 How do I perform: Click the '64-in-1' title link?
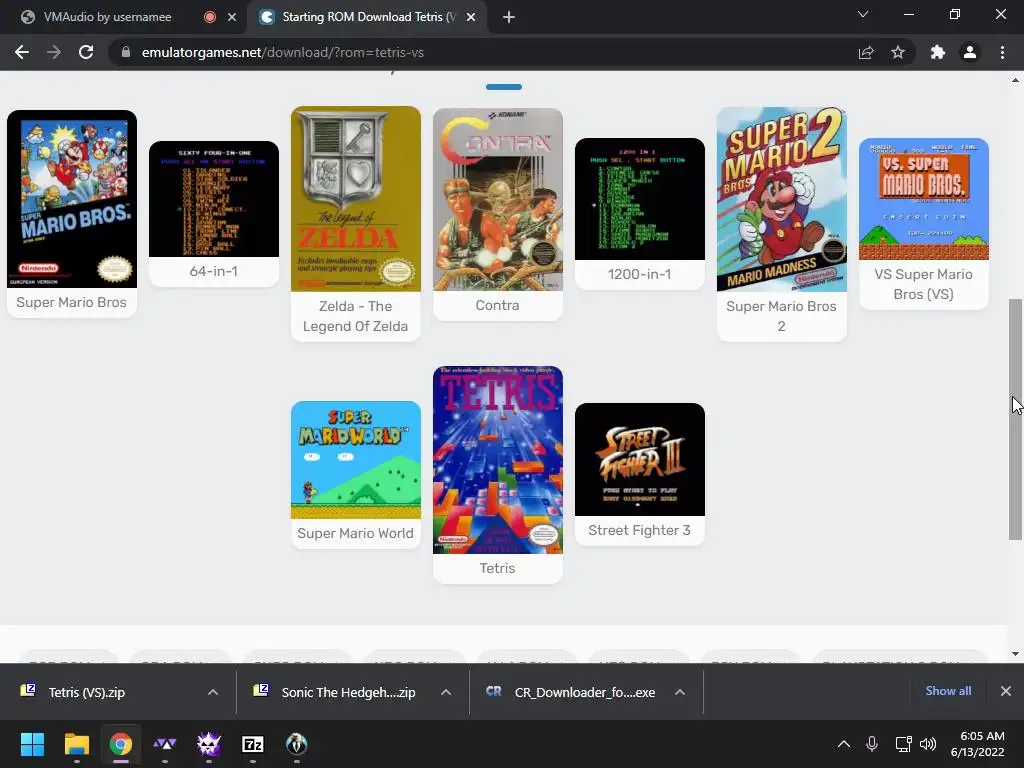click(x=214, y=271)
